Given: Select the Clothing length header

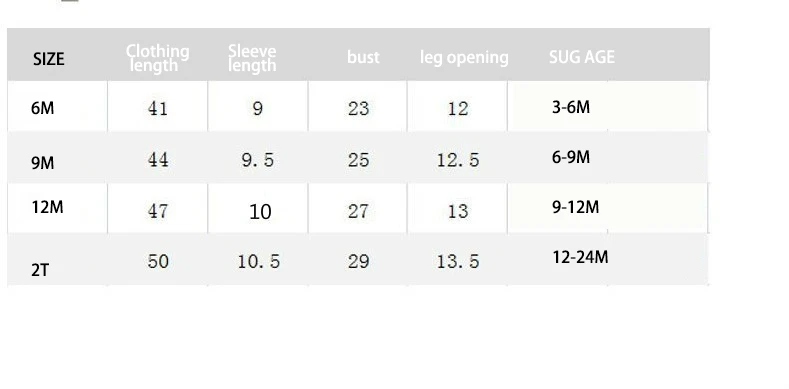Looking at the screenshot, I should pyautogui.click(x=157, y=58).
